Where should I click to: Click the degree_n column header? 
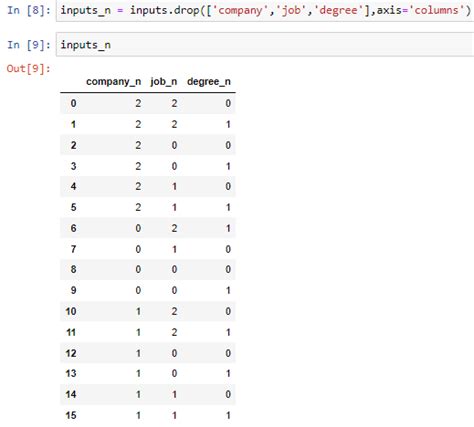[x=209, y=82]
